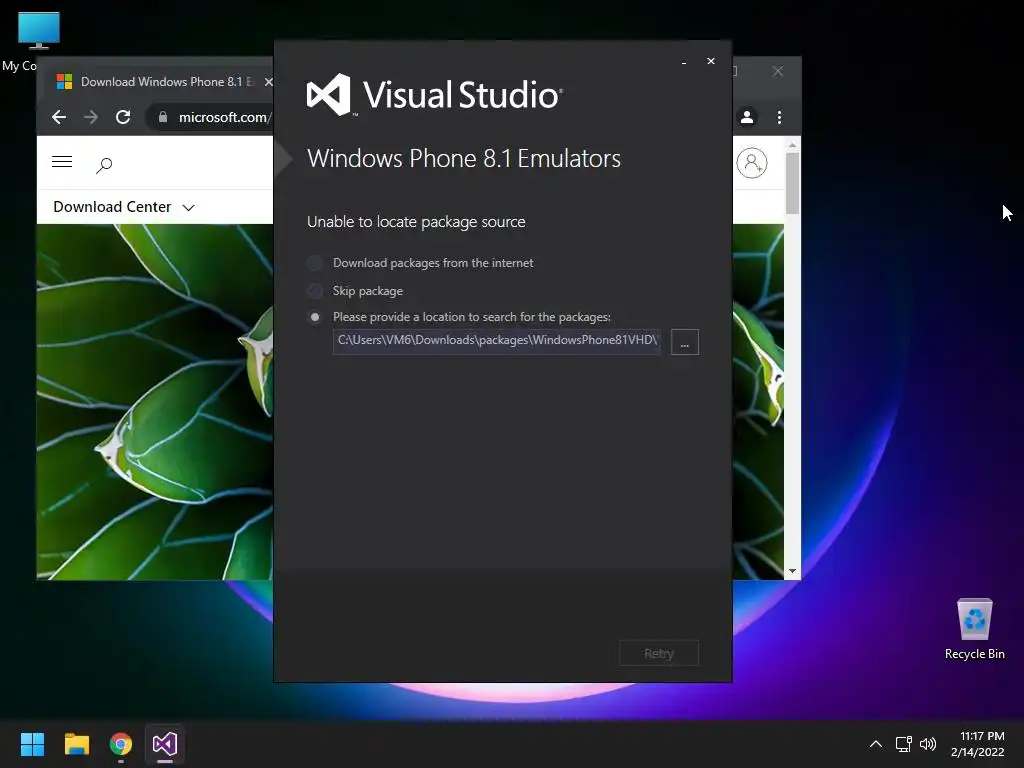Open File Explorer from the taskbar

(76, 744)
